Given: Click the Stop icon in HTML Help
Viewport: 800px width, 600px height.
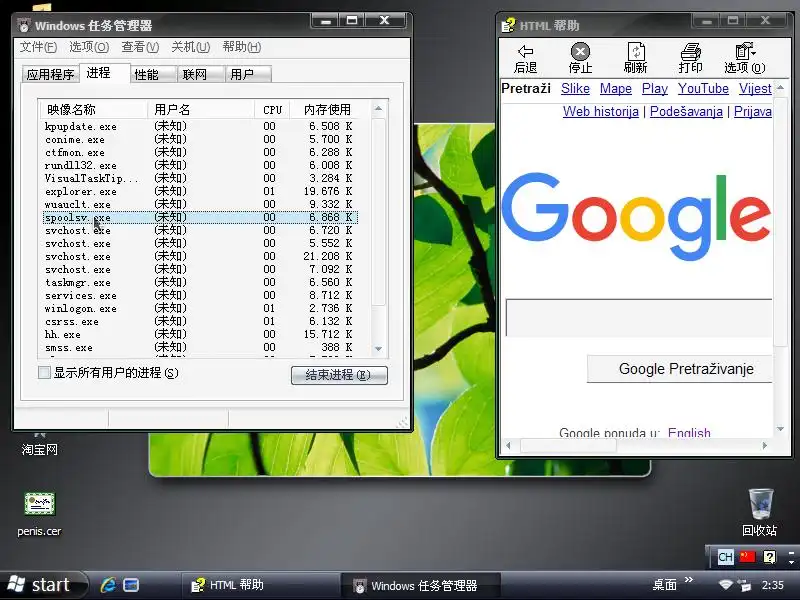Looking at the screenshot, I should point(580,52).
